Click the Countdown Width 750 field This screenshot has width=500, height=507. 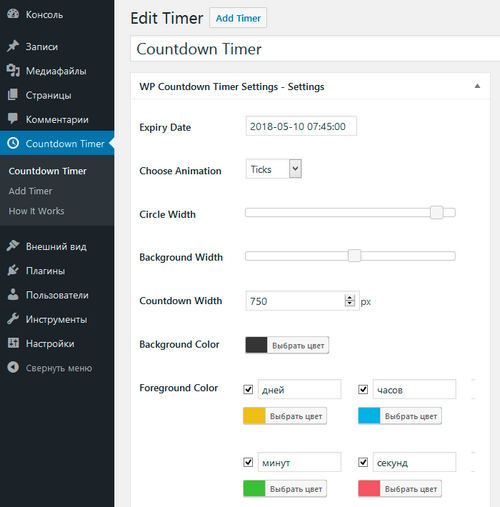pyautogui.click(x=302, y=301)
